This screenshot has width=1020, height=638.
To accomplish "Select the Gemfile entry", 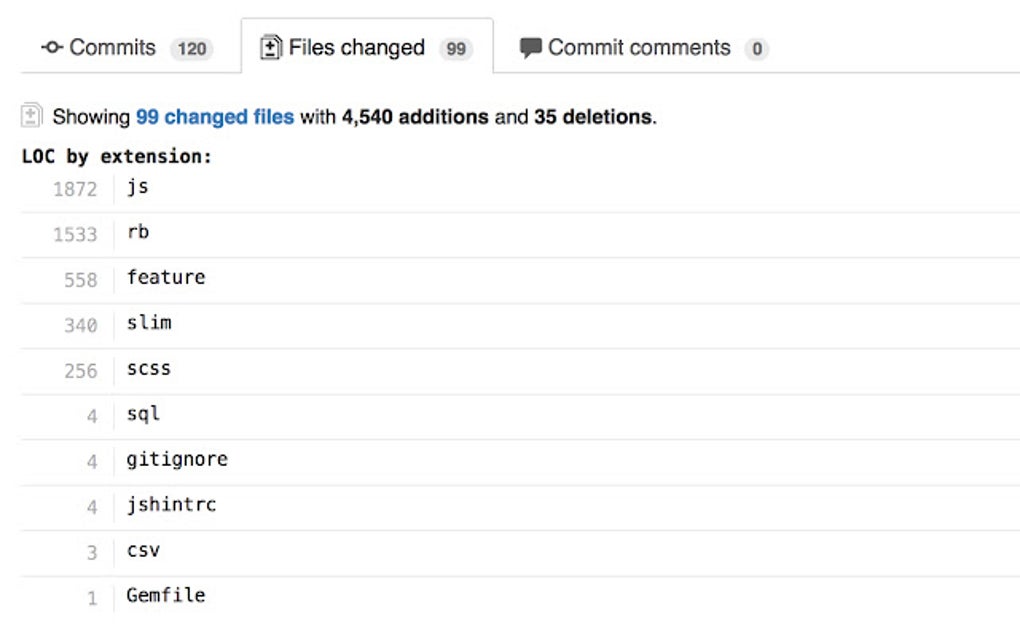I will click(165, 595).
